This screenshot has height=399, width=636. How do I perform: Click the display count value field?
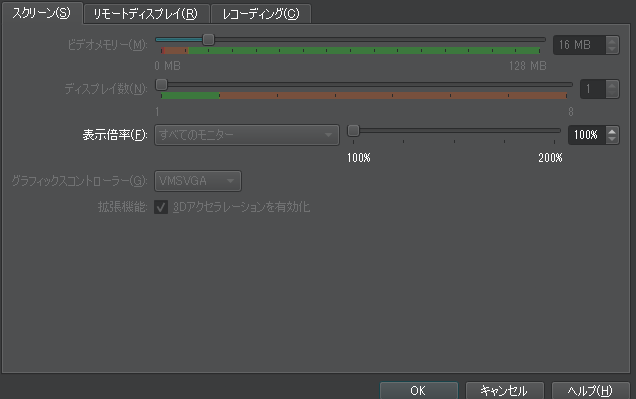593,89
